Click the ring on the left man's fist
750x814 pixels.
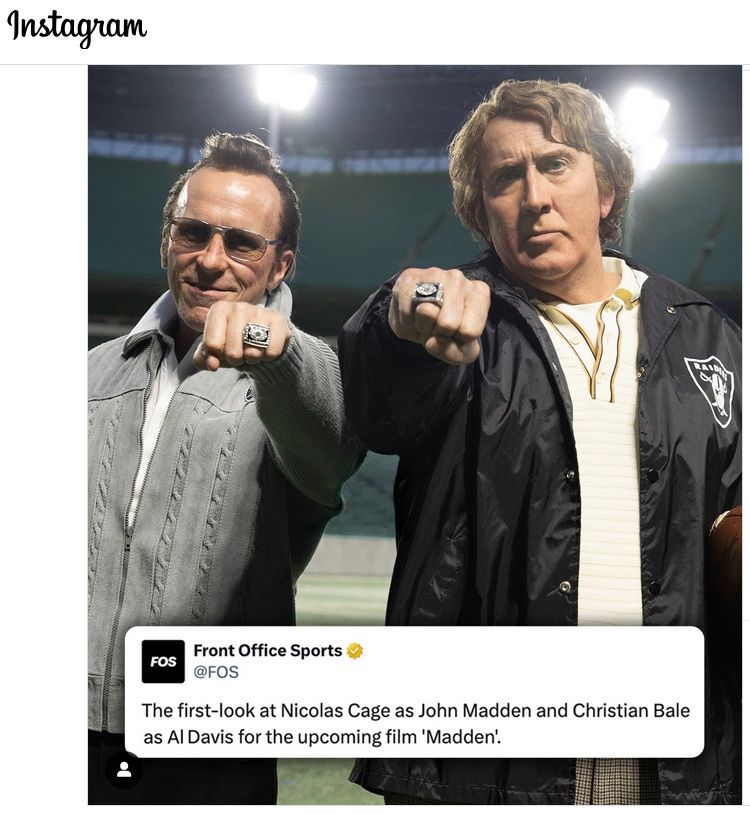[256, 335]
